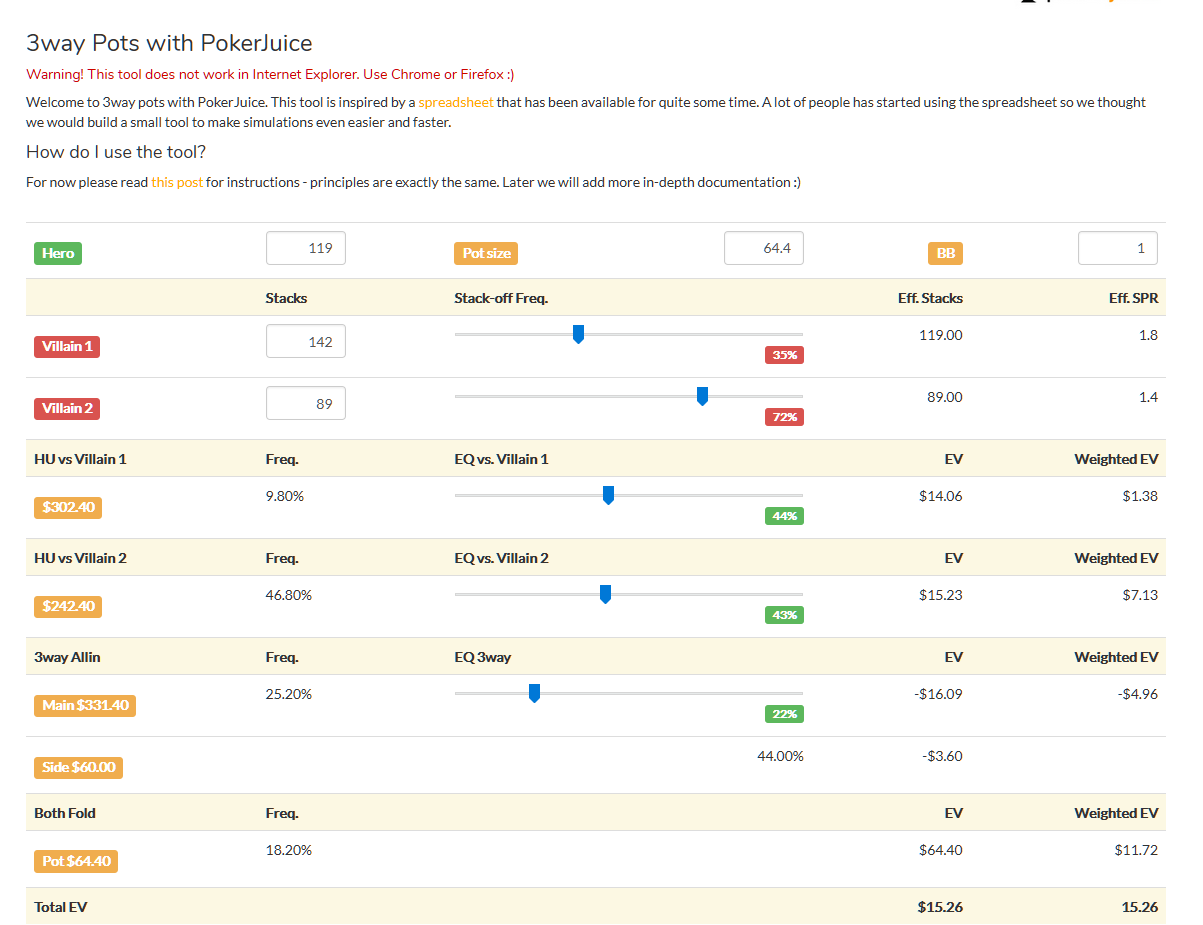Image resolution: width=1203 pixels, height=925 pixels.
Task: Click the Pot $64.40 badge
Action: click(x=76, y=861)
